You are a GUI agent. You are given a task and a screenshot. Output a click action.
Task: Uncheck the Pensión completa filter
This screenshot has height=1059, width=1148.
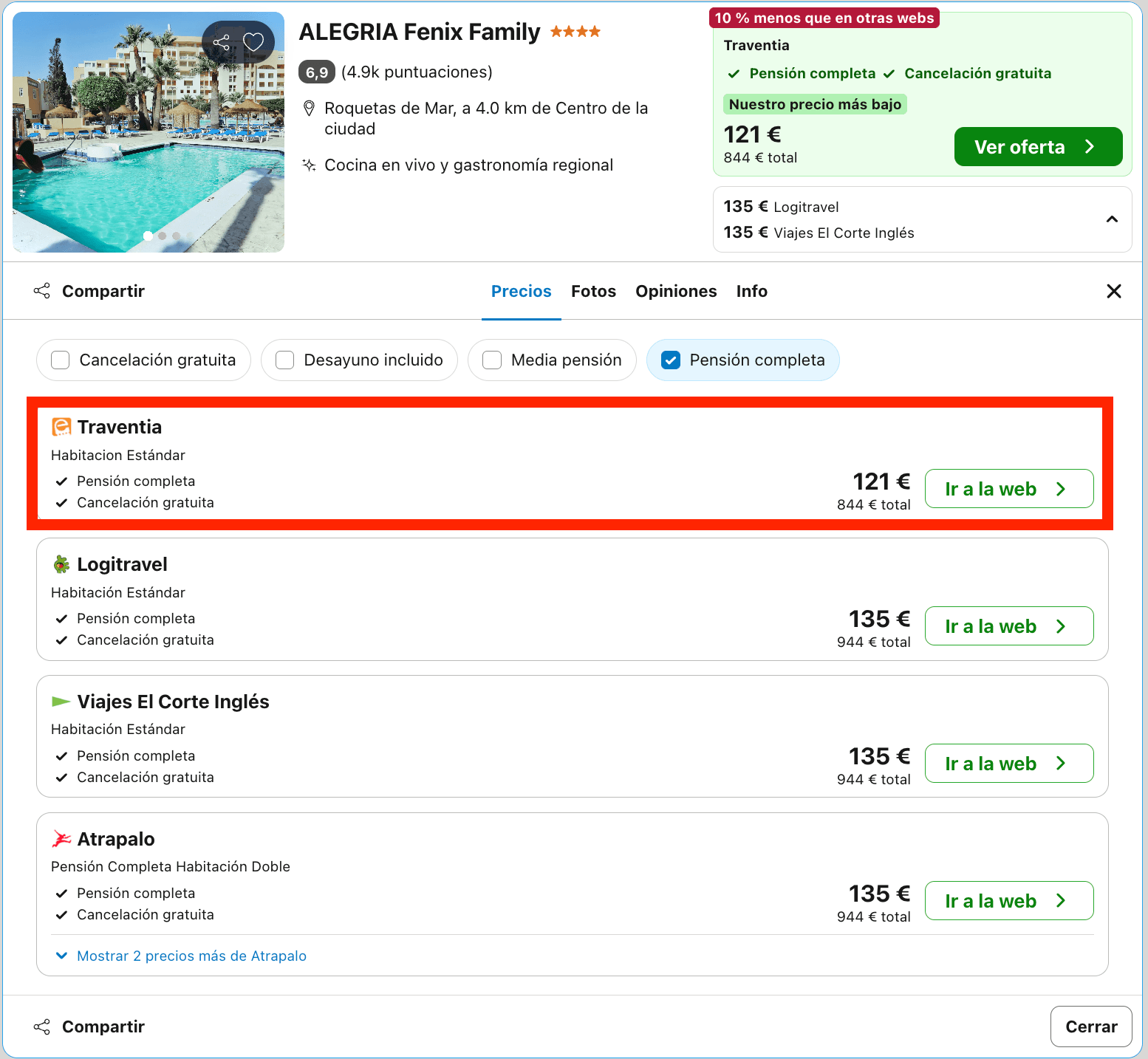click(671, 360)
